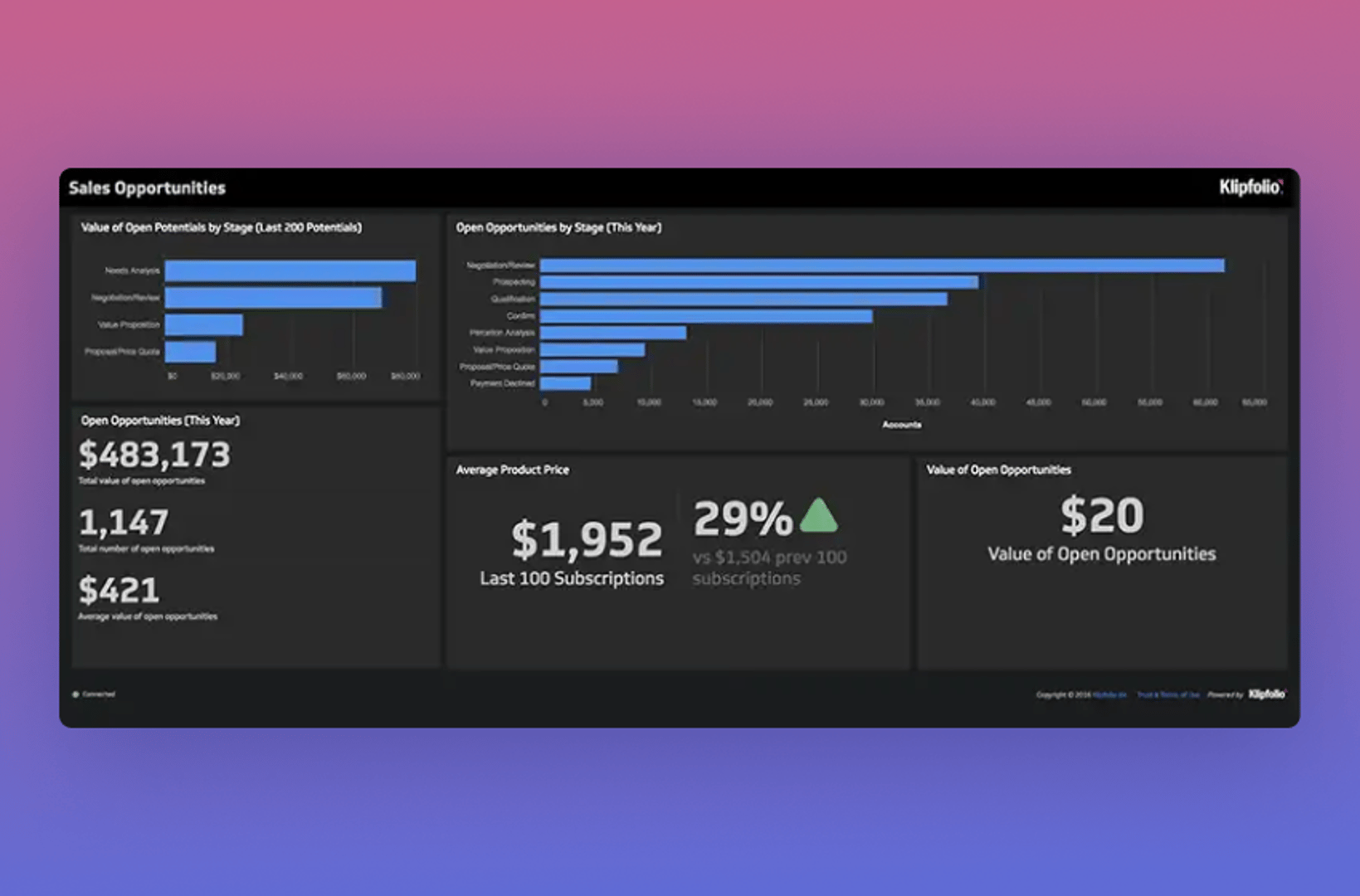Select the Prospecting bar in the stage chart
Viewport: 1360px width, 896px height.
click(x=759, y=282)
